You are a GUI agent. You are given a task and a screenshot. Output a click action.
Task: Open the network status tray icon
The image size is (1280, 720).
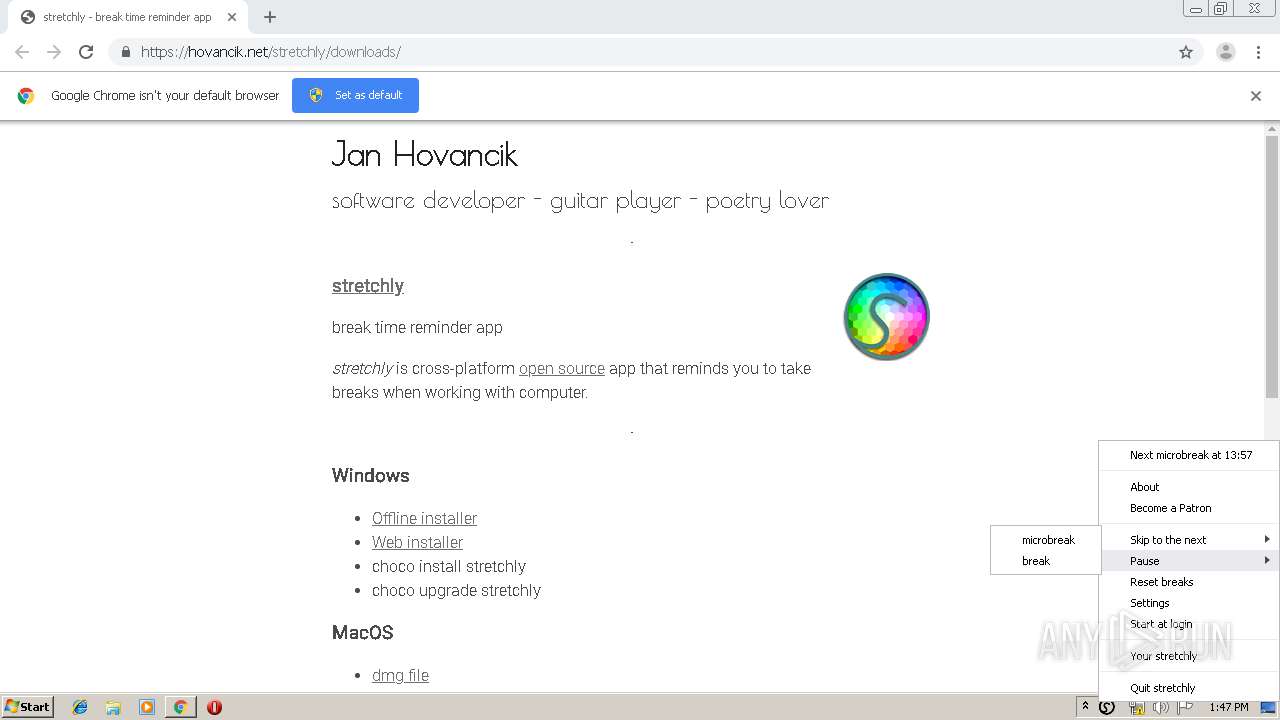coord(1136,707)
